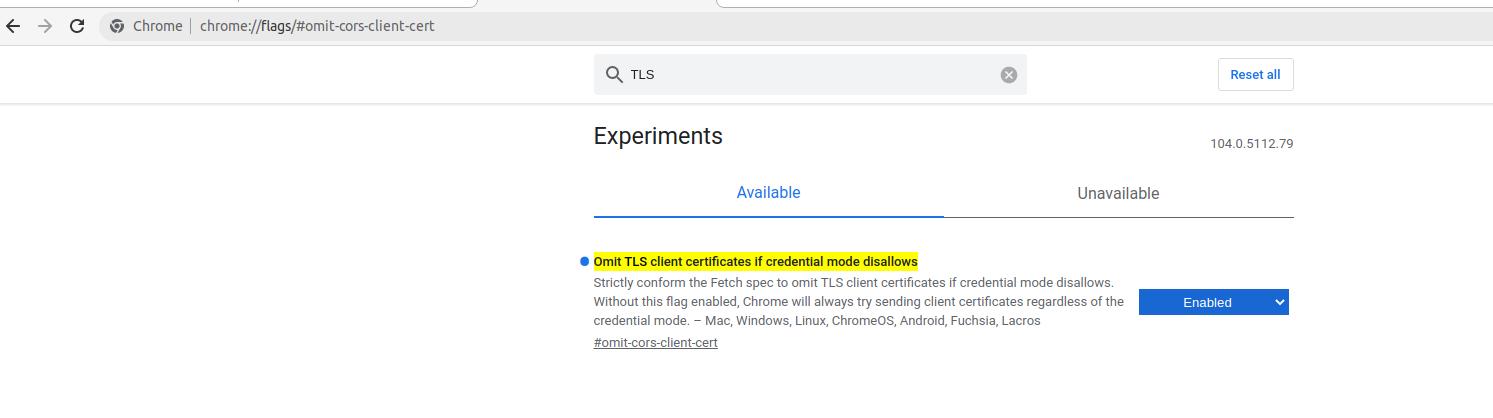The width and height of the screenshot is (1493, 418).
Task: Click the browser back arrow
Action: (x=13, y=26)
